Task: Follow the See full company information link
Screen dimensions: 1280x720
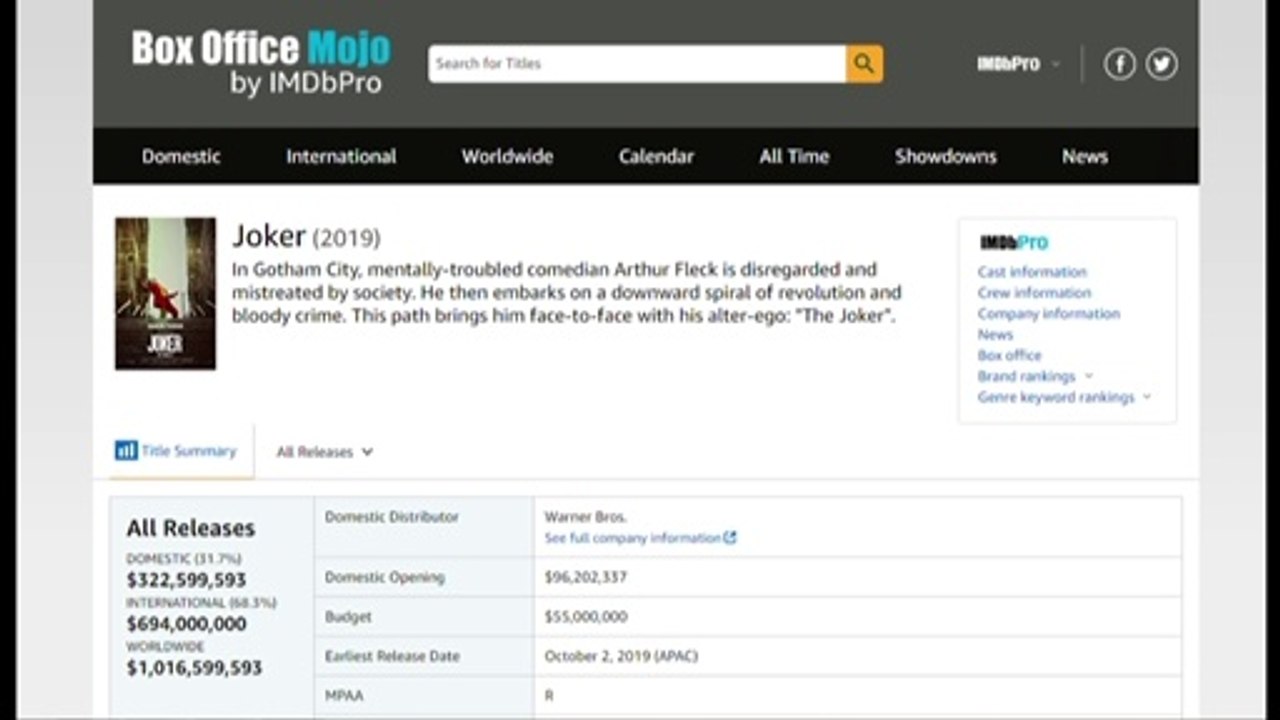Action: 632,538
